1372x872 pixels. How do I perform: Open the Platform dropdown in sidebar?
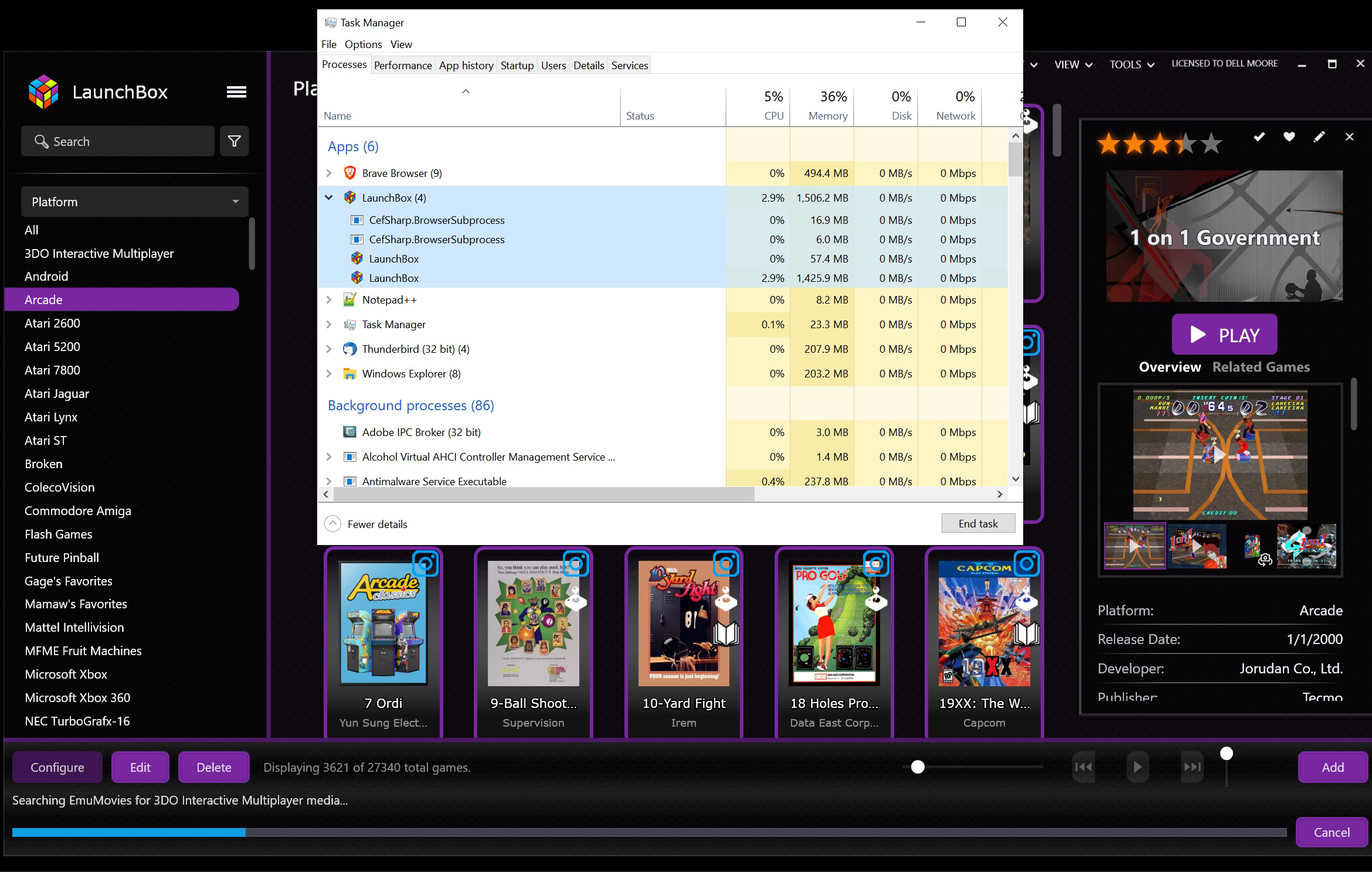[x=135, y=202]
